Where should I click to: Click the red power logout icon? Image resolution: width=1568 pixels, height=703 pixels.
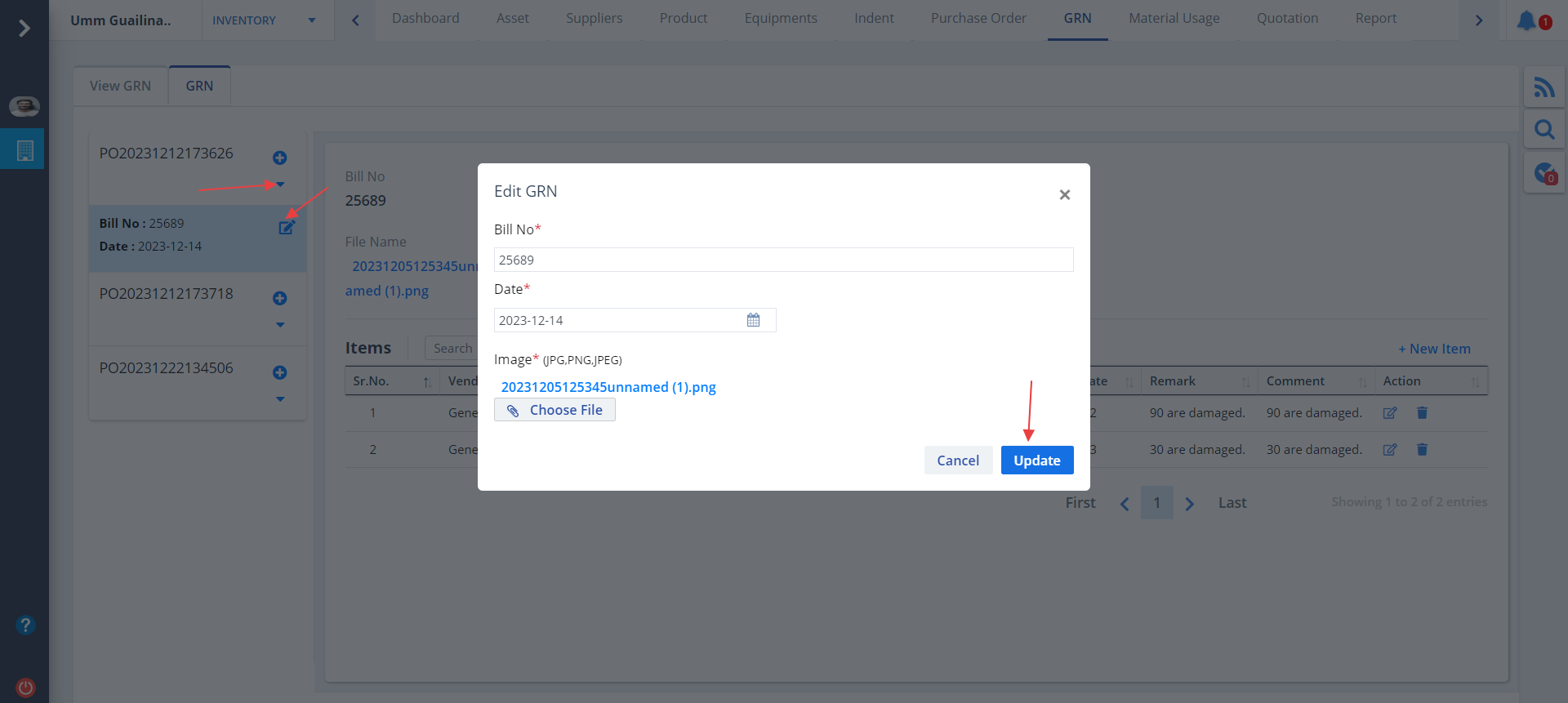(25, 687)
